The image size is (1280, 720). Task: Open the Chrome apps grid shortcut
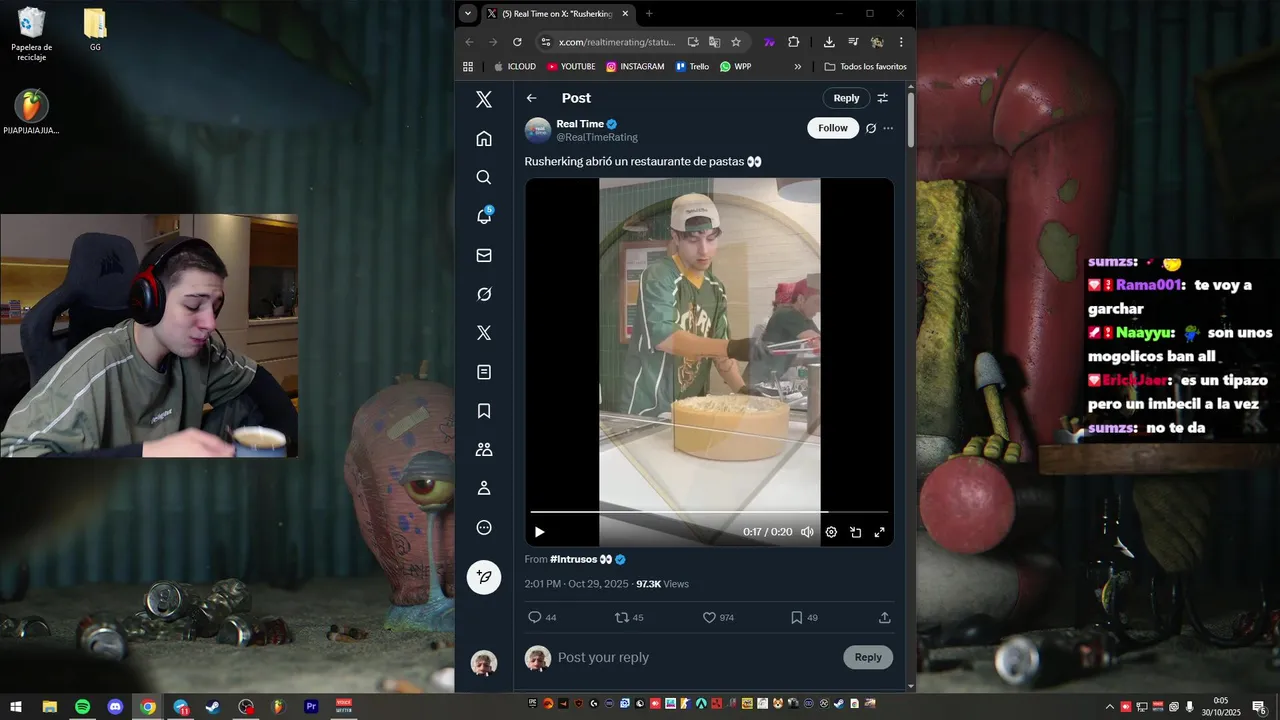coord(468,67)
